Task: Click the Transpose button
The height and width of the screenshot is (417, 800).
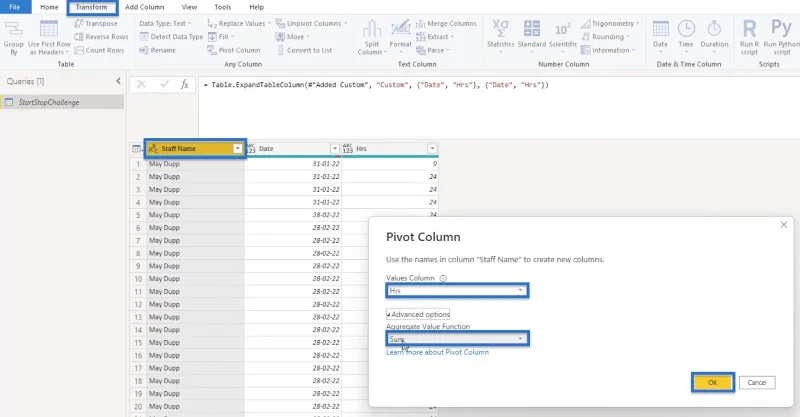Action: [x=95, y=23]
